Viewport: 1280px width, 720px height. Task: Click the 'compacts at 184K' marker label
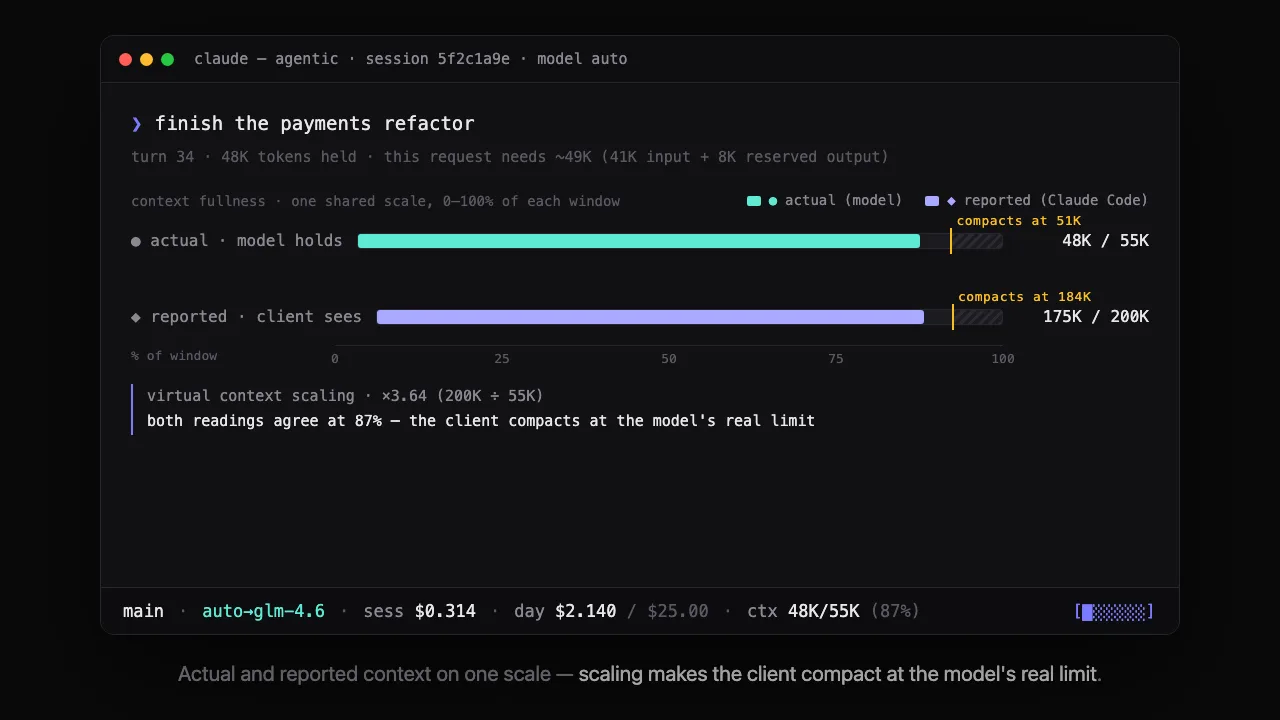tap(1024, 297)
